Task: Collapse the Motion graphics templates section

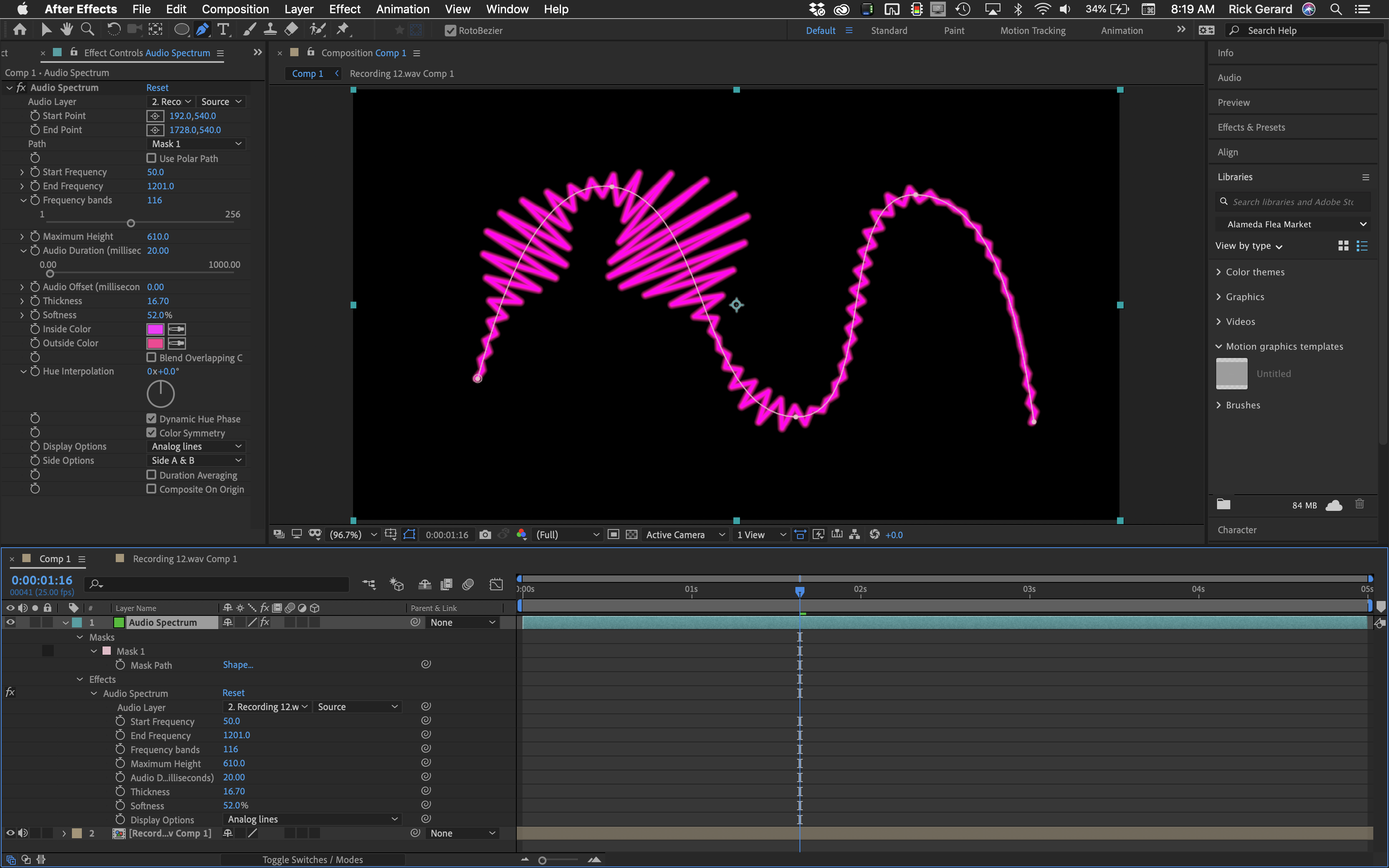Action: 1220,346
